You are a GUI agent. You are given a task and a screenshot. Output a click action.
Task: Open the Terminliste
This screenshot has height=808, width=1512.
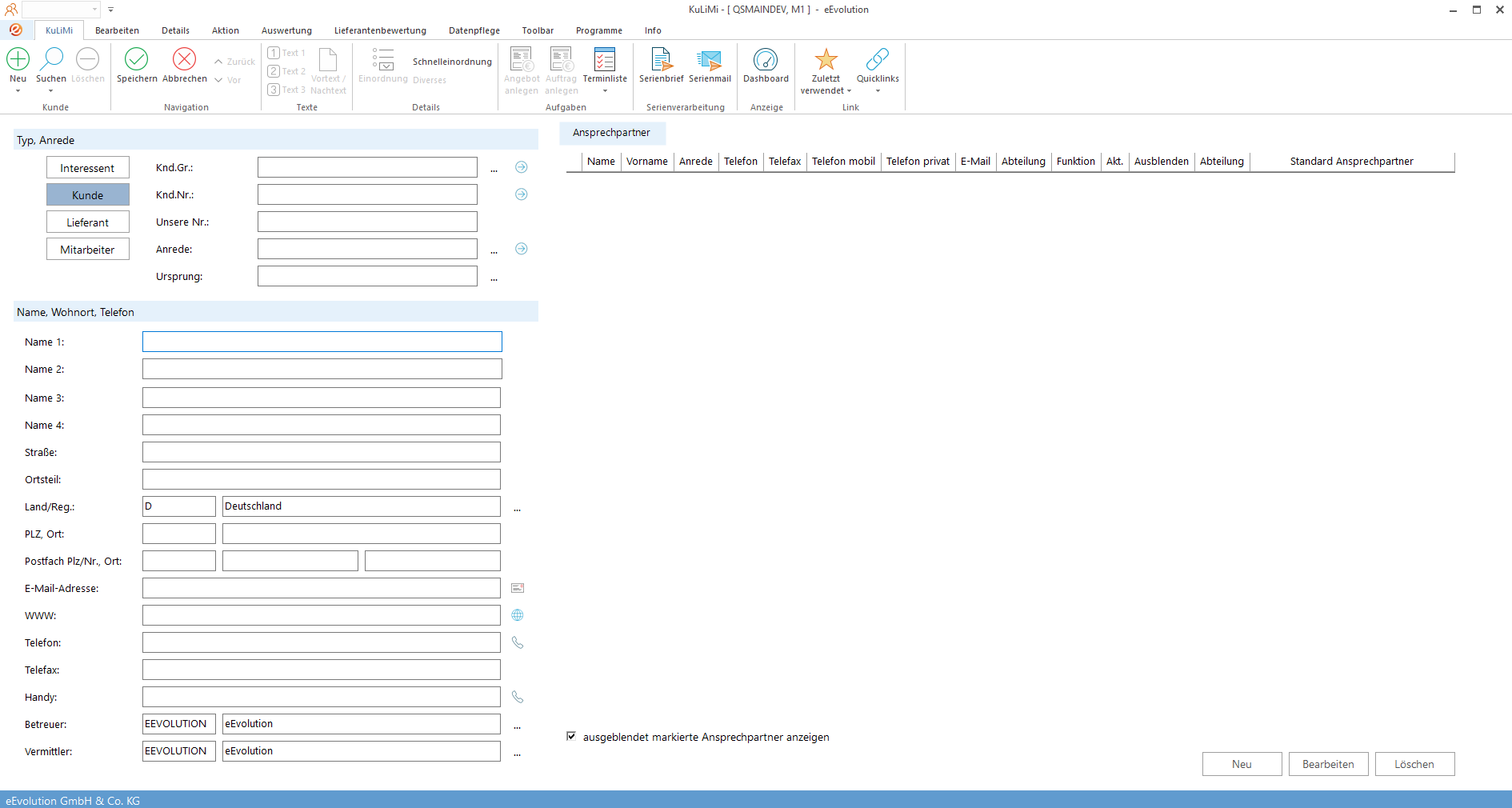[605, 60]
